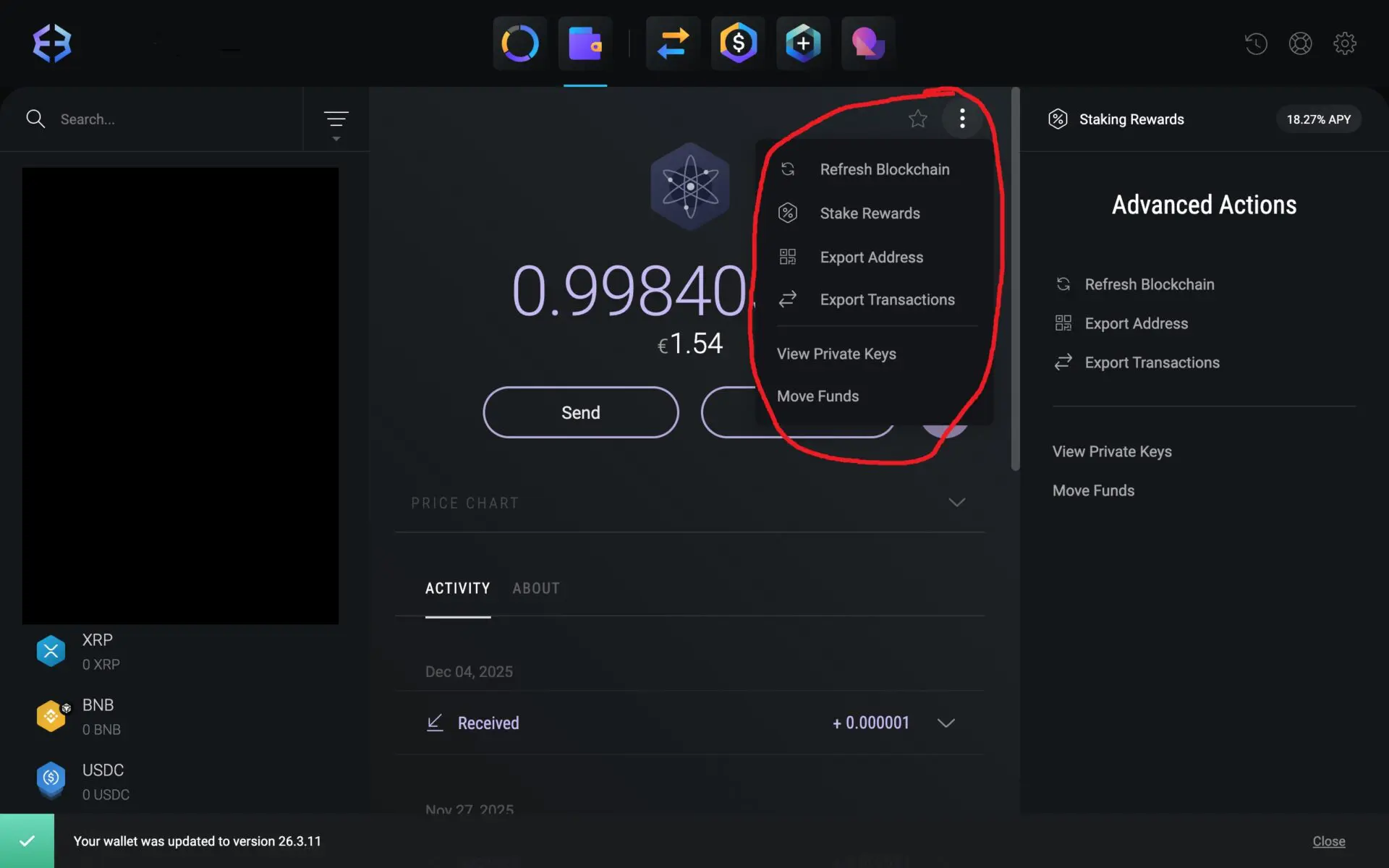
Task: Expand the Received transaction chevron
Action: (x=946, y=723)
